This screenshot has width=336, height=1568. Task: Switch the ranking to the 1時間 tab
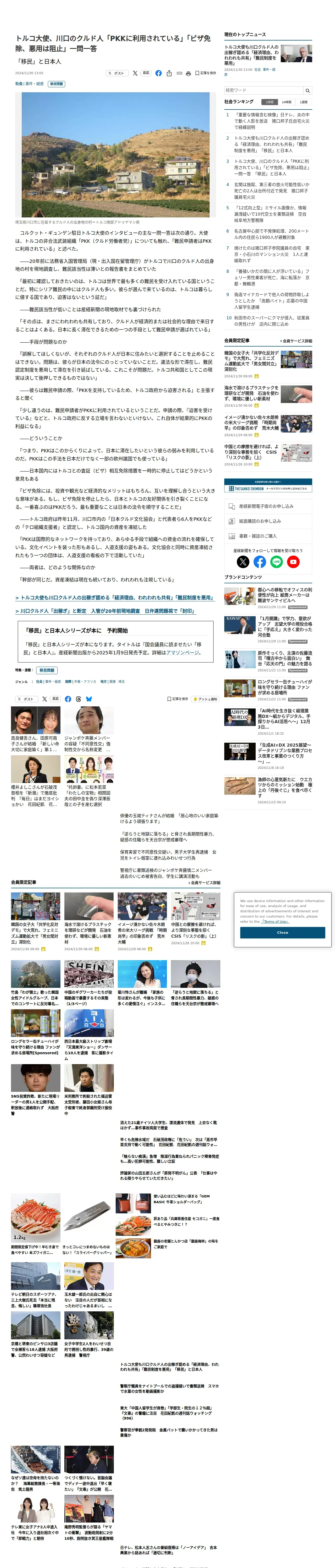(270, 102)
